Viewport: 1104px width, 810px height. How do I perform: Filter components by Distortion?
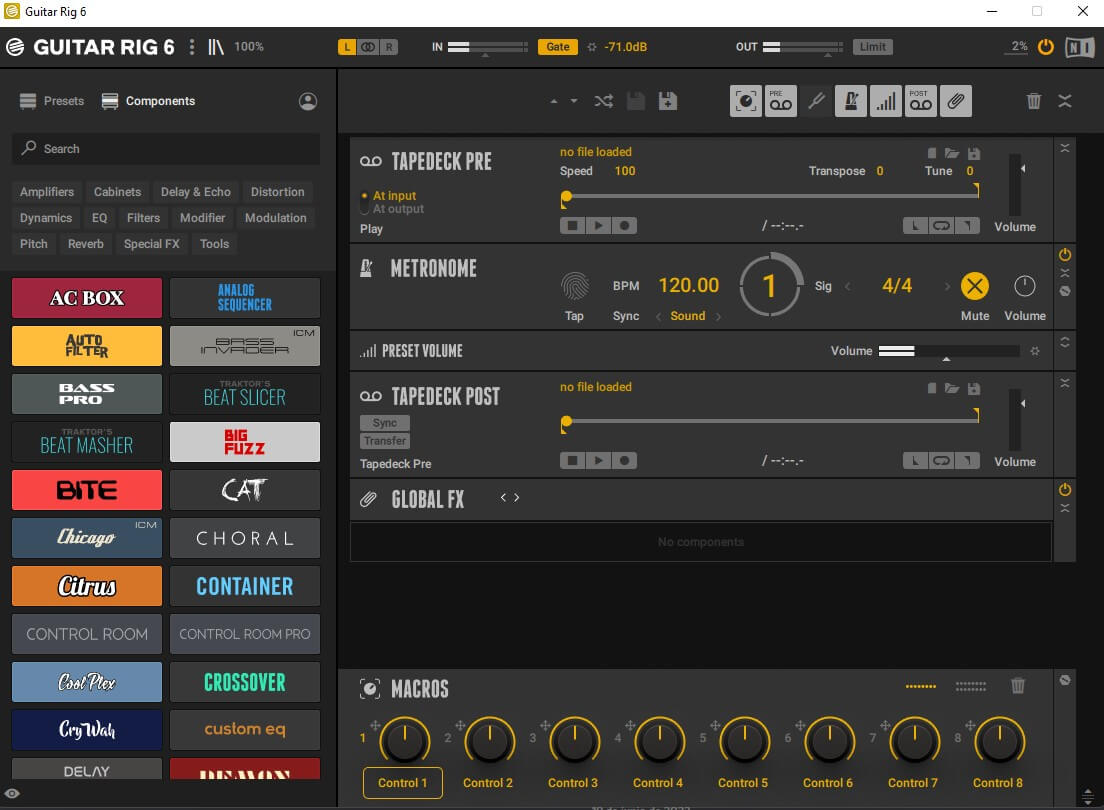point(277,192)
